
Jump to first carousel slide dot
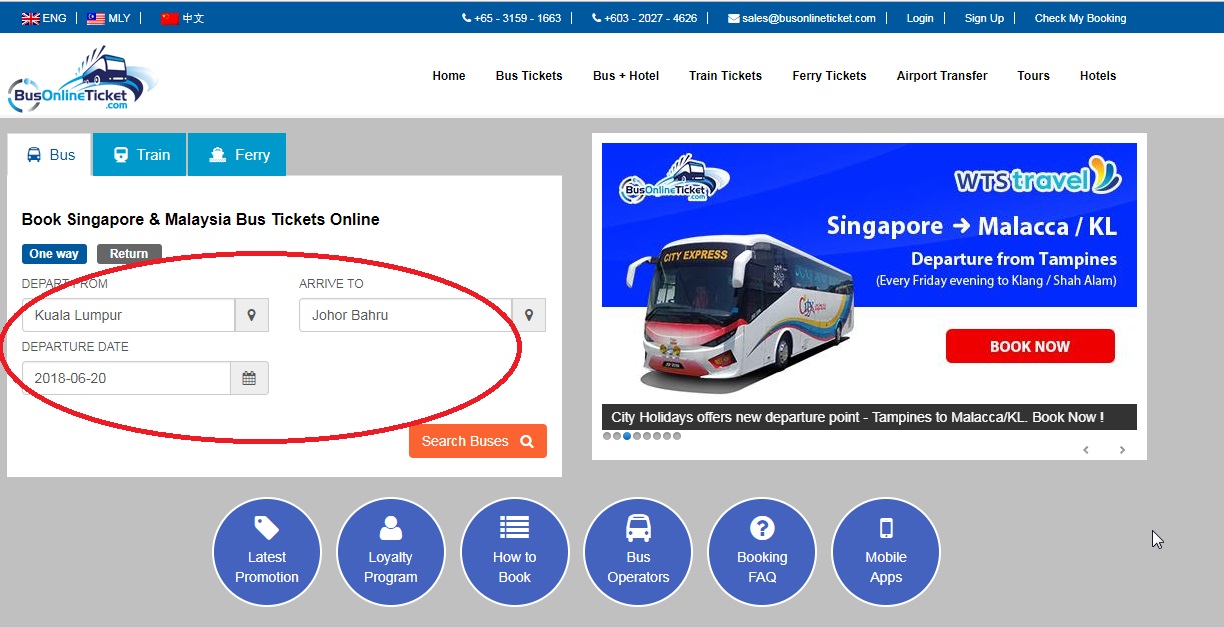click(x=607, y=436)
